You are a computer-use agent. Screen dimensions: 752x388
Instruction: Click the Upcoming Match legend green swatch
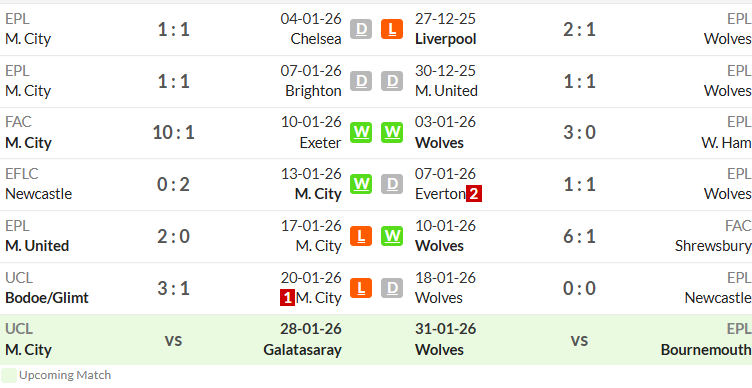pos(9,376)
